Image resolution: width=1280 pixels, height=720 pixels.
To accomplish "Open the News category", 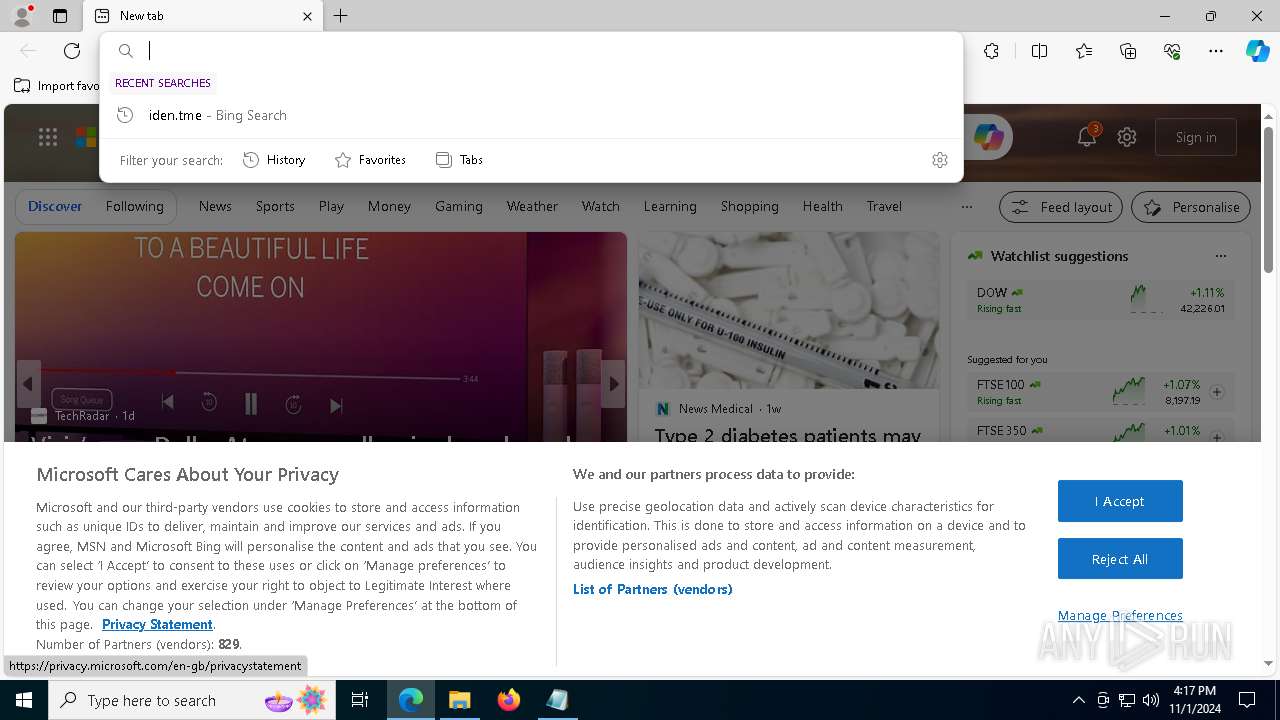I will click(215, 206).
